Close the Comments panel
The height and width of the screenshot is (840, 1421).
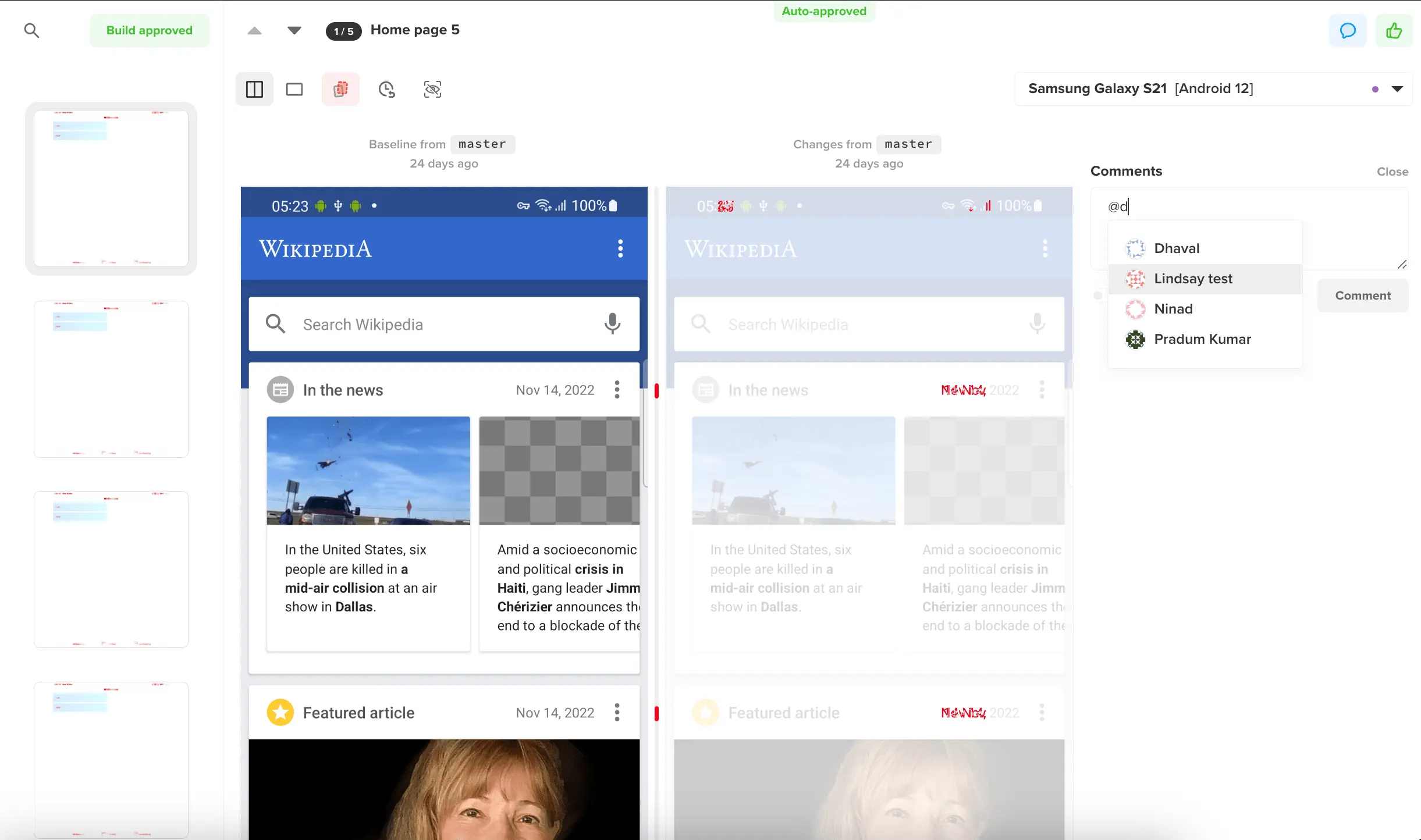coord(1392,172)
